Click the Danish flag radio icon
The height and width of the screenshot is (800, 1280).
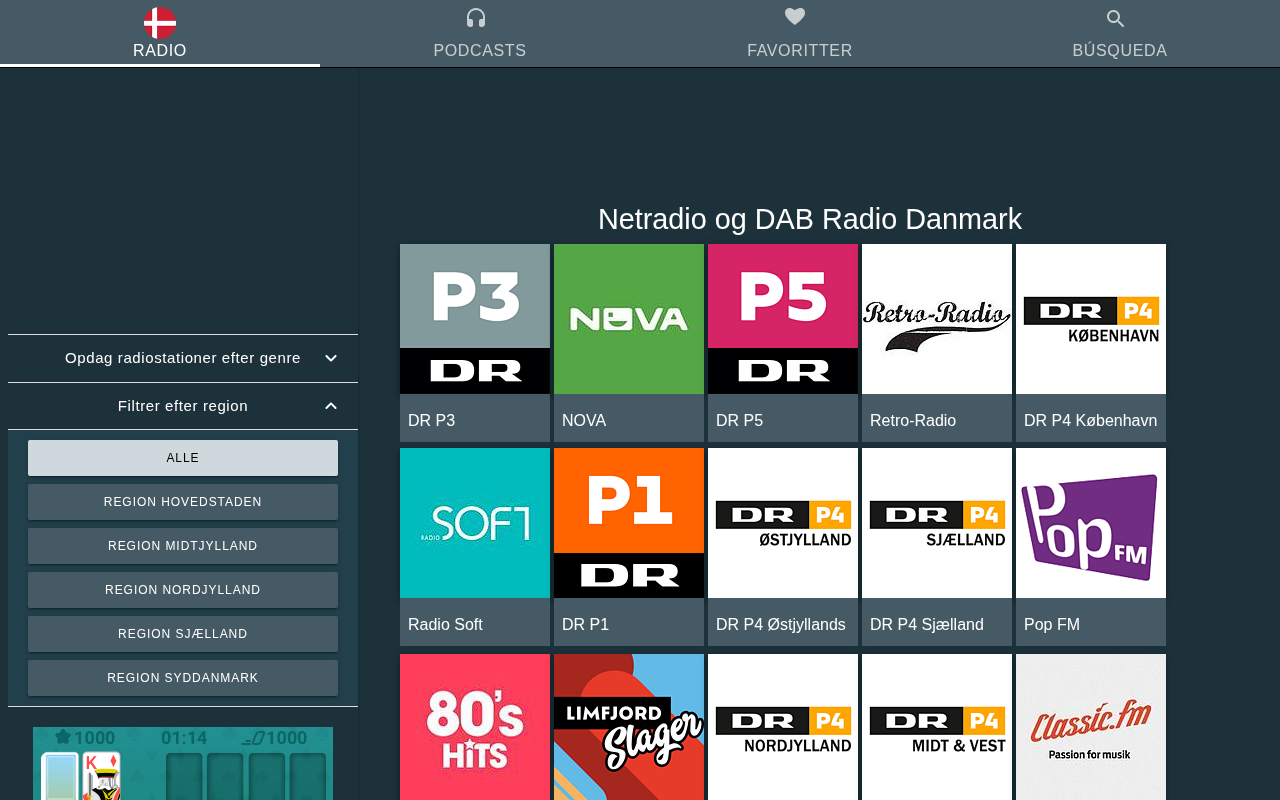(160, 22)
